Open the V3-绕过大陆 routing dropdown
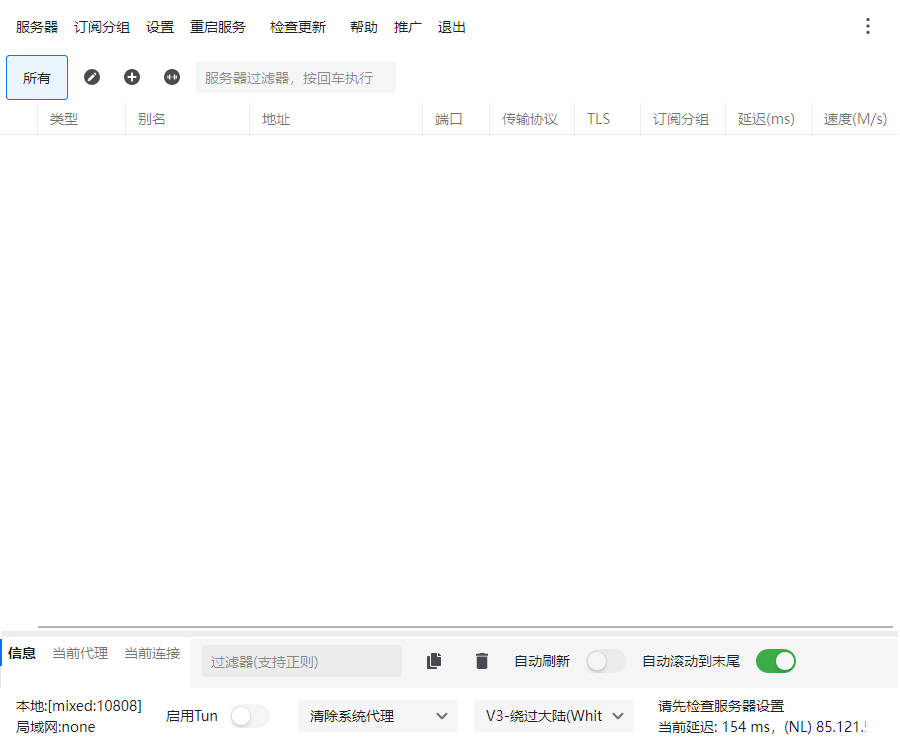This screenshot has height=744, width=900. pos(553,716)
